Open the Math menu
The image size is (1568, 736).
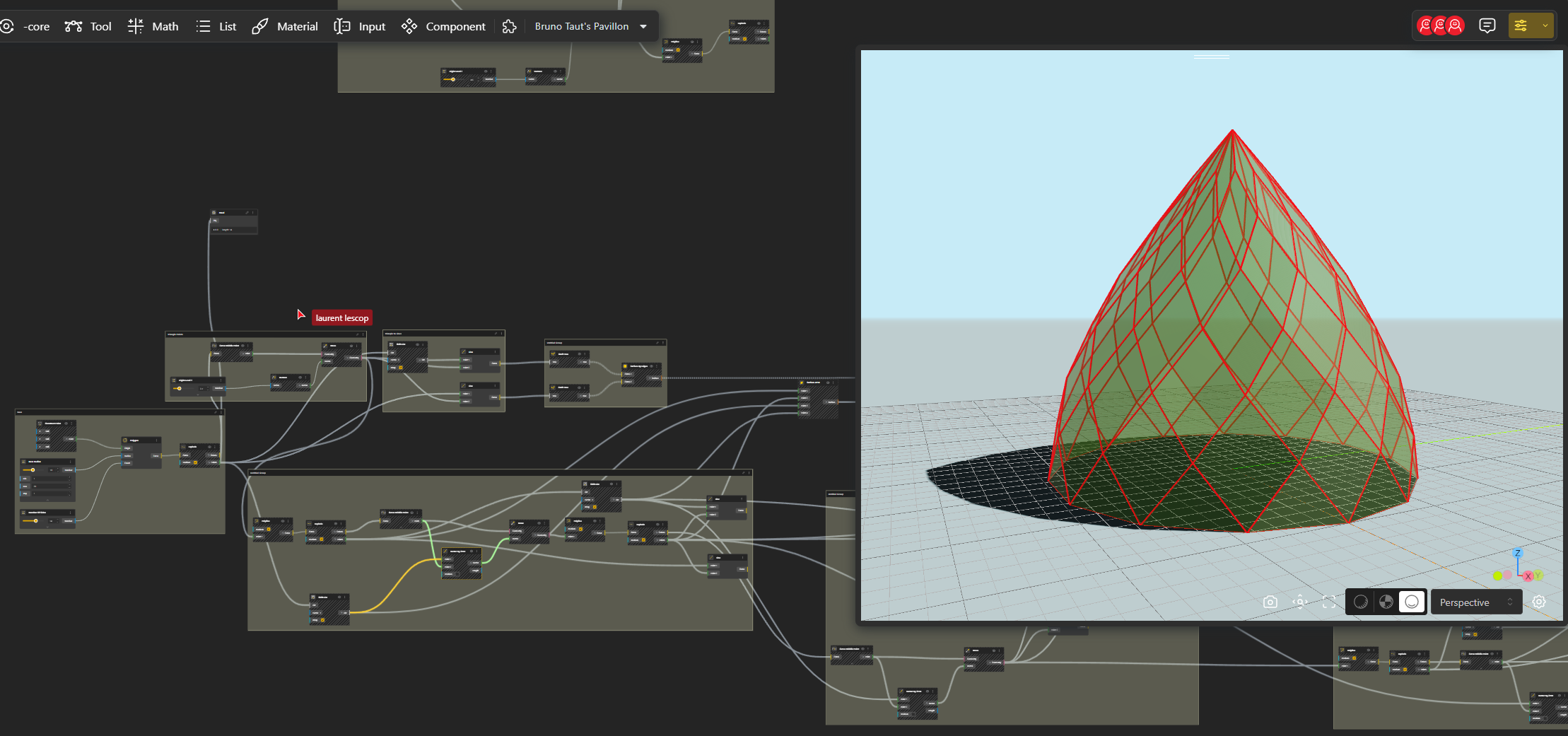coord(153,26)
